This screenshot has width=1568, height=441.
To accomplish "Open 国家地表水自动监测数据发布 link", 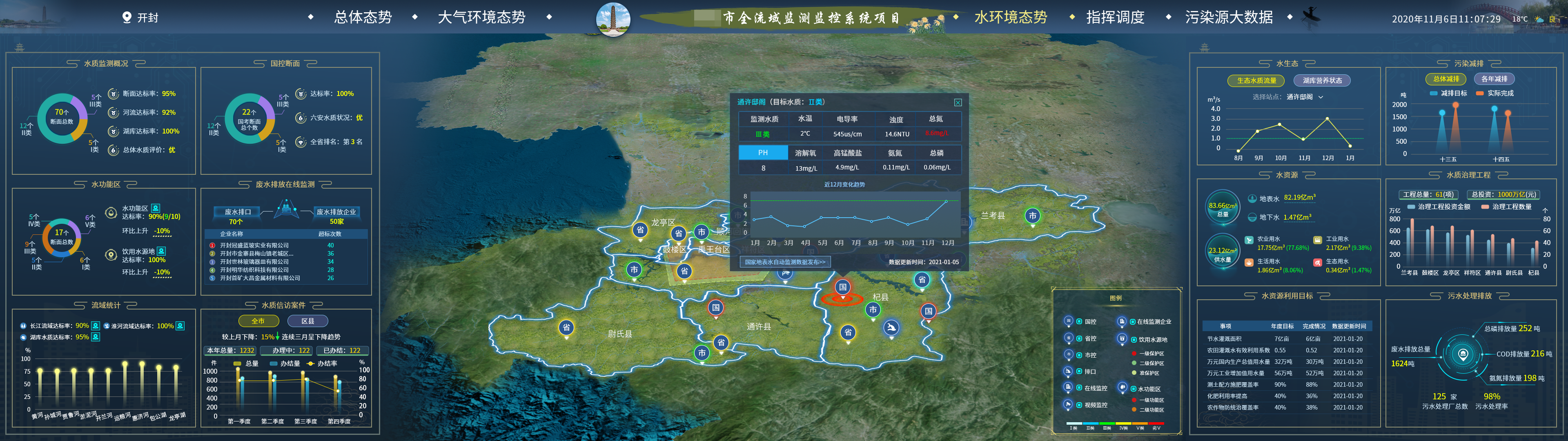I will pos(785,262).
